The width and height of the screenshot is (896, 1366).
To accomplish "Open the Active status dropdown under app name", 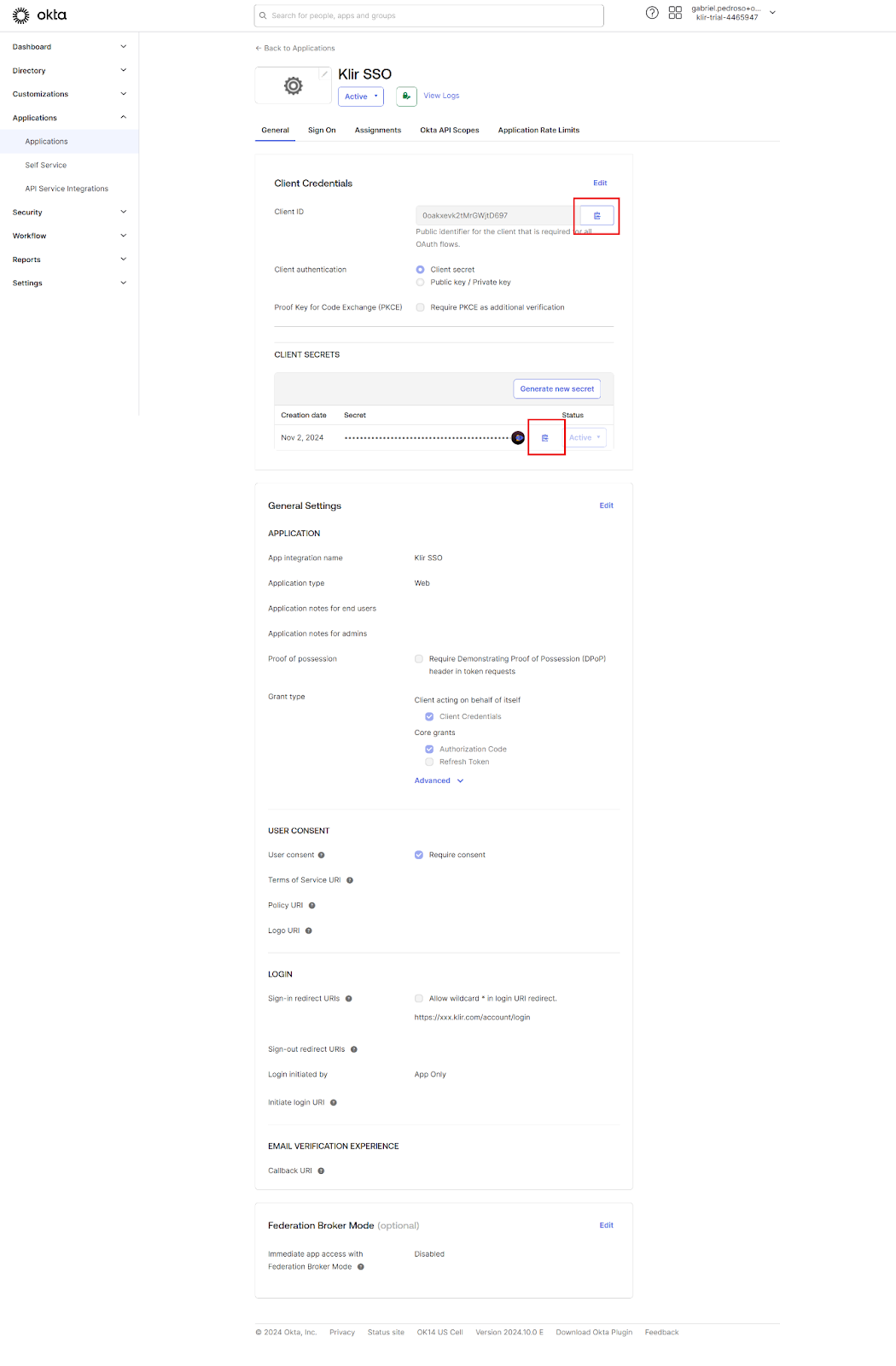I will (361, 96).
